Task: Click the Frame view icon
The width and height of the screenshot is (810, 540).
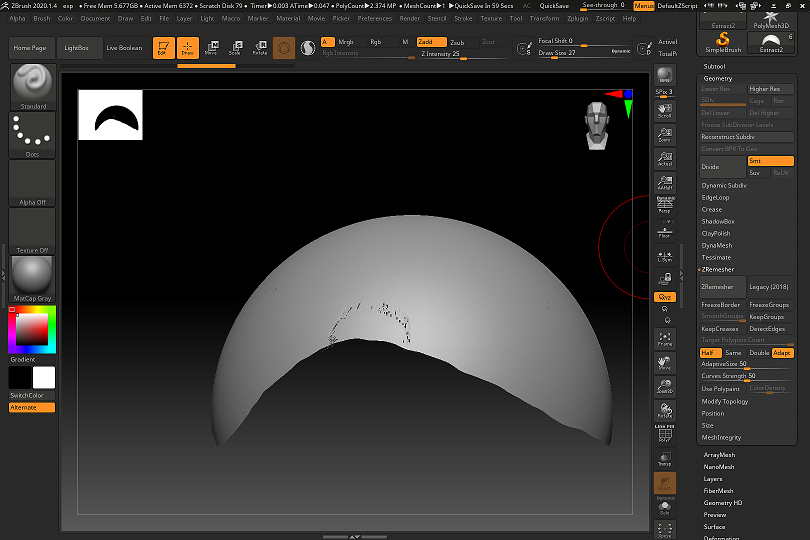Action: coord(664,339)
